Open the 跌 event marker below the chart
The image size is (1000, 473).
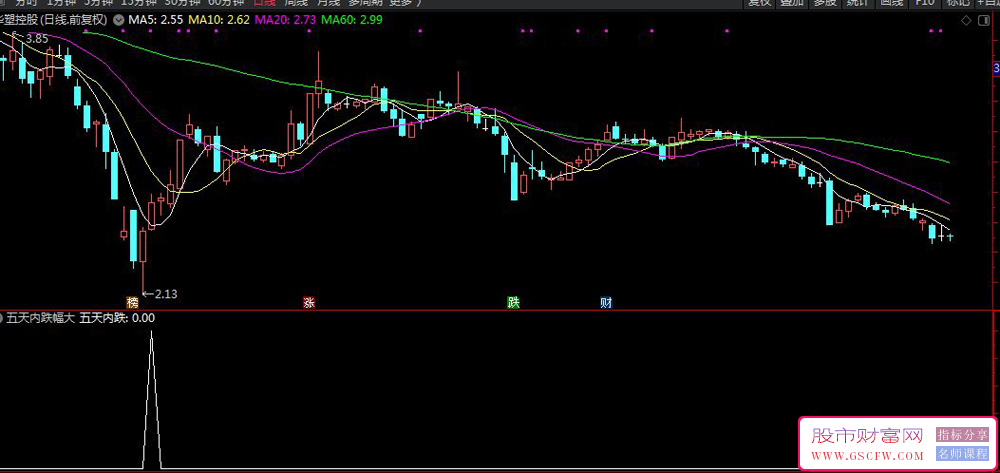513,303
